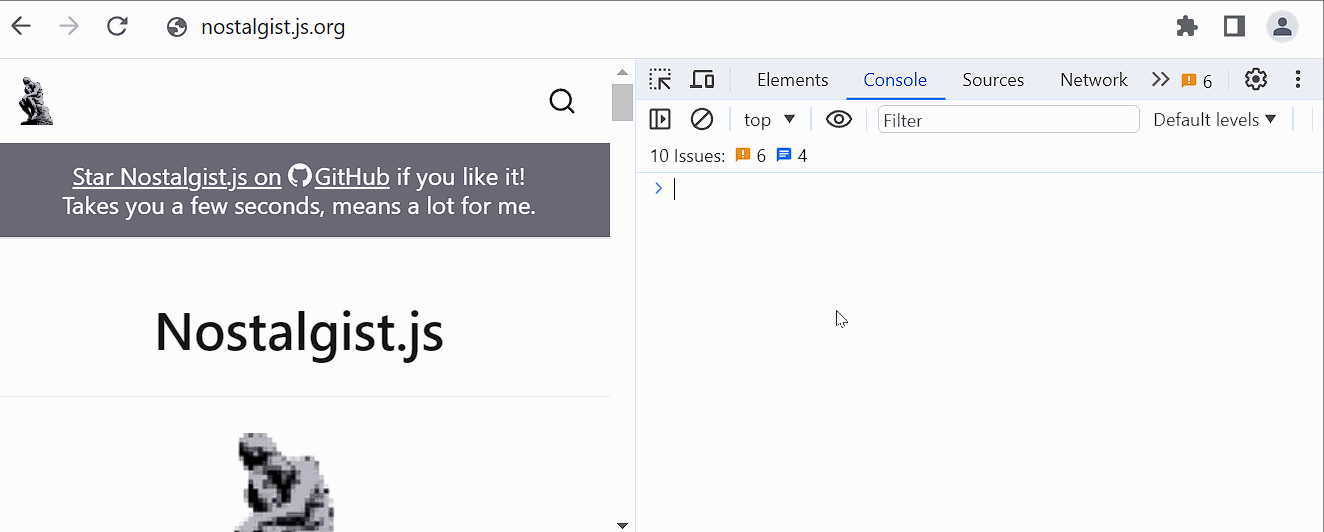Select the nostalgist.js.org address bar URL
The width and height of the screenshot is (1324, 532).
click(x=273, y=27)
